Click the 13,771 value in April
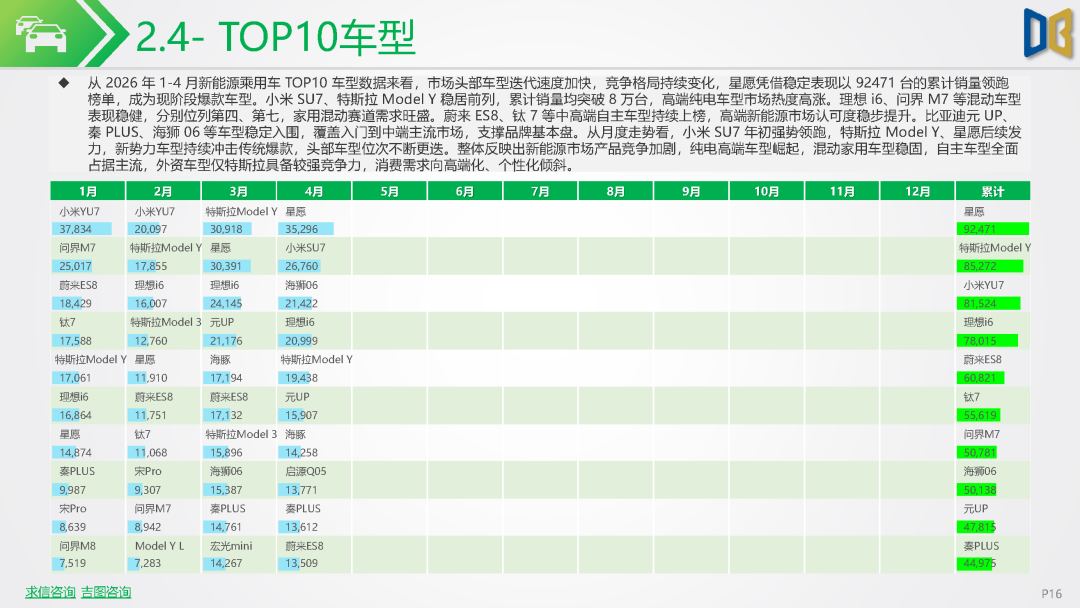The height and width of the screenshot is (608, 1080). (302, 490)
